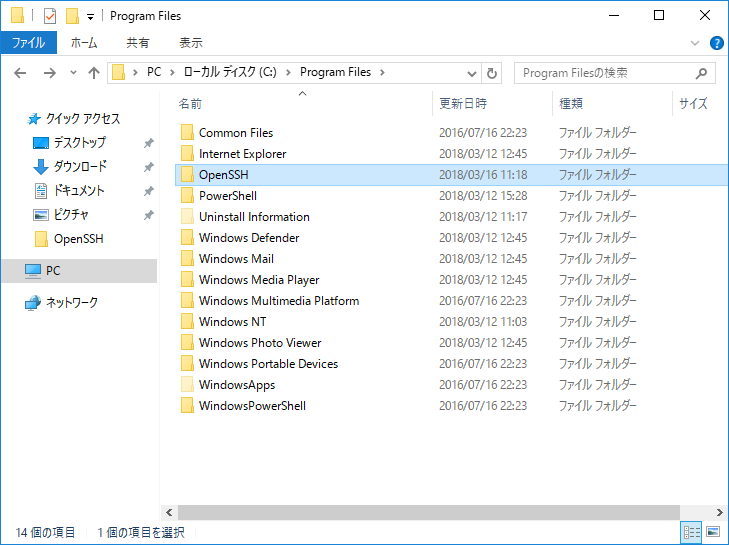Viewport: 729px width, 545px height.
Task: Click the Properties icon in quick access toolbar
Action: coord(50,16)
